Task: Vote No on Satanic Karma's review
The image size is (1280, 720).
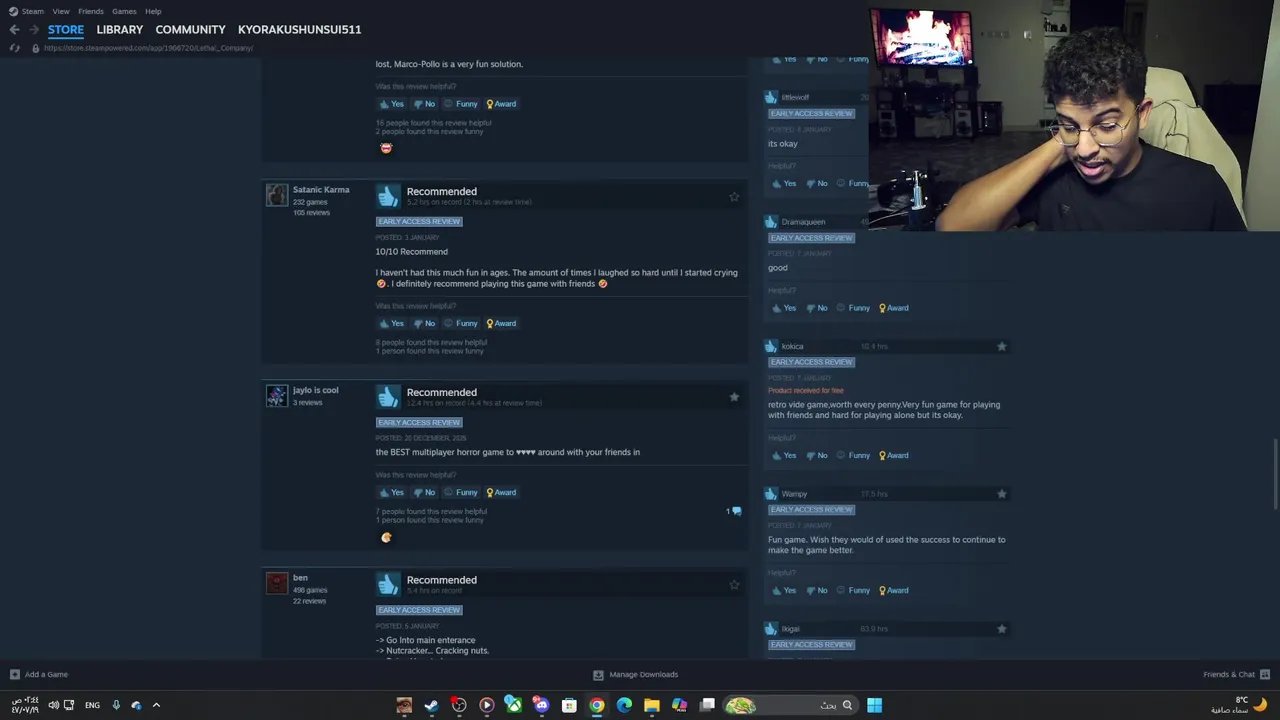Action: (424, 323)
